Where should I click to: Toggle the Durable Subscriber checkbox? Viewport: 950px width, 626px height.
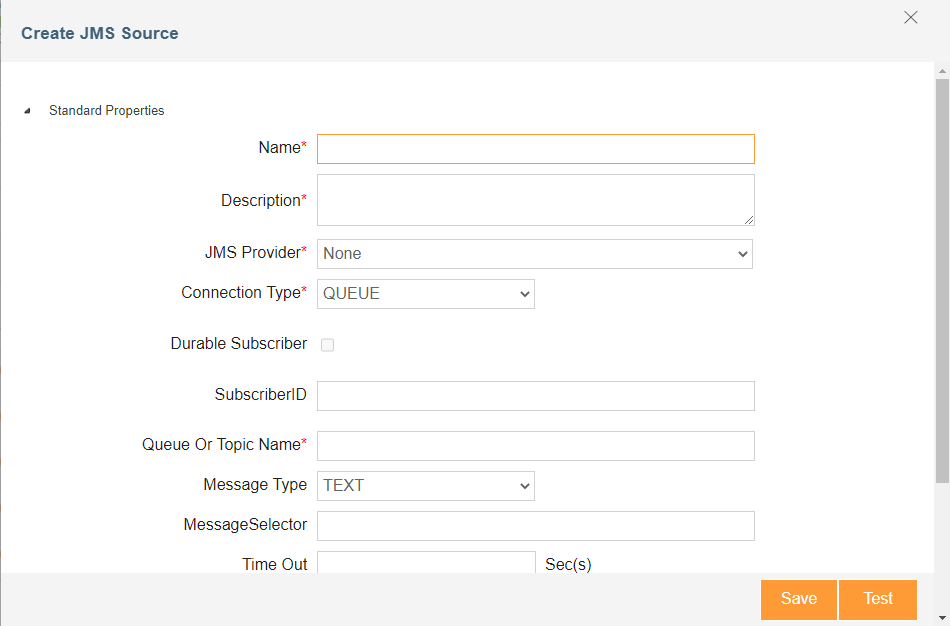click(327, 345)
